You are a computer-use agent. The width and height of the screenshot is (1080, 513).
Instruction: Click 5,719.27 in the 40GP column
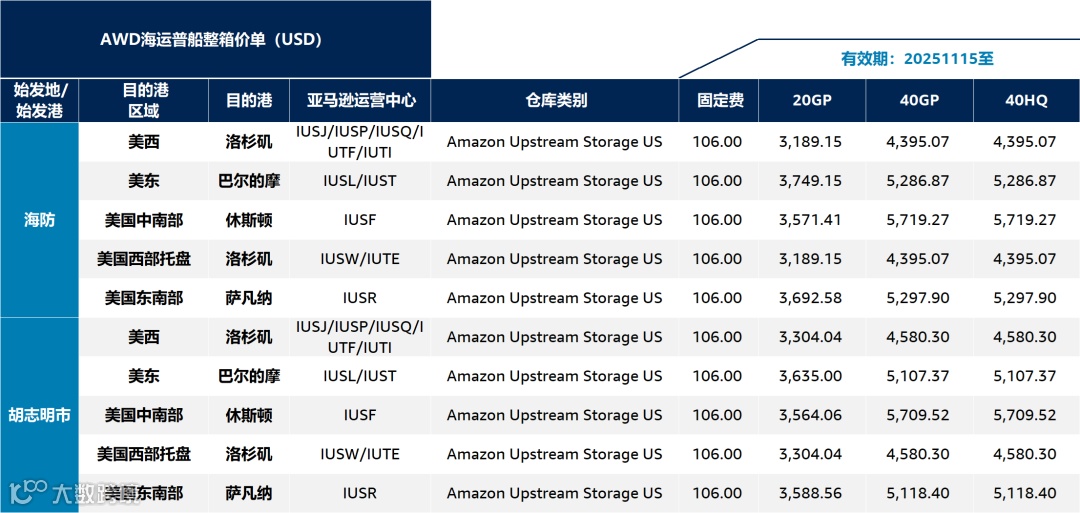(917, 220)
